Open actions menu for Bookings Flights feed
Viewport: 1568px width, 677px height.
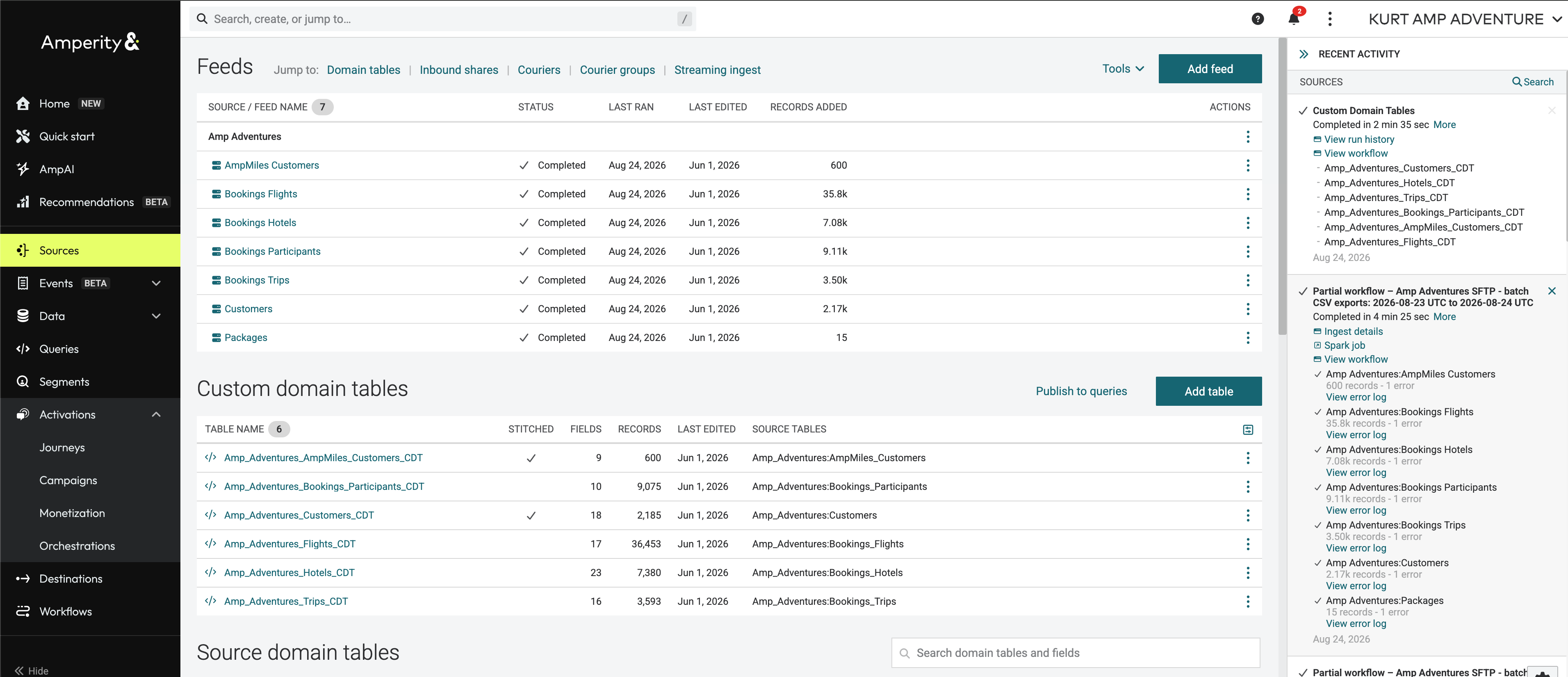pyautogui.click(x=1248, y=194)
